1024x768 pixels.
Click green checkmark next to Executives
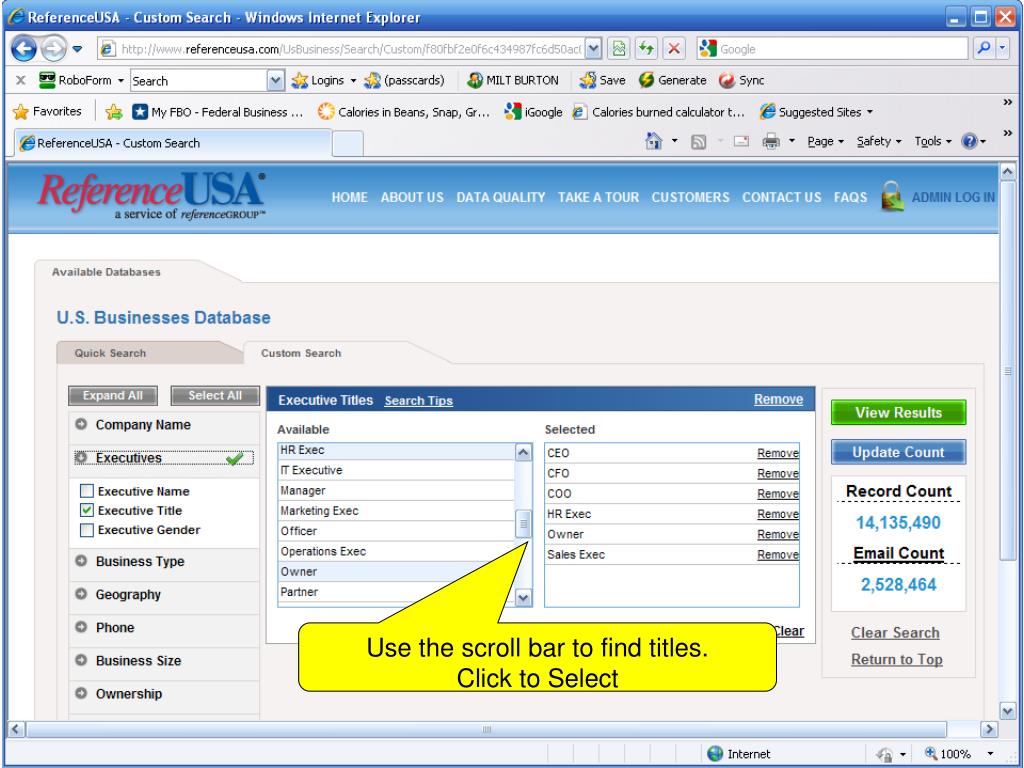[x=234, y=458]
